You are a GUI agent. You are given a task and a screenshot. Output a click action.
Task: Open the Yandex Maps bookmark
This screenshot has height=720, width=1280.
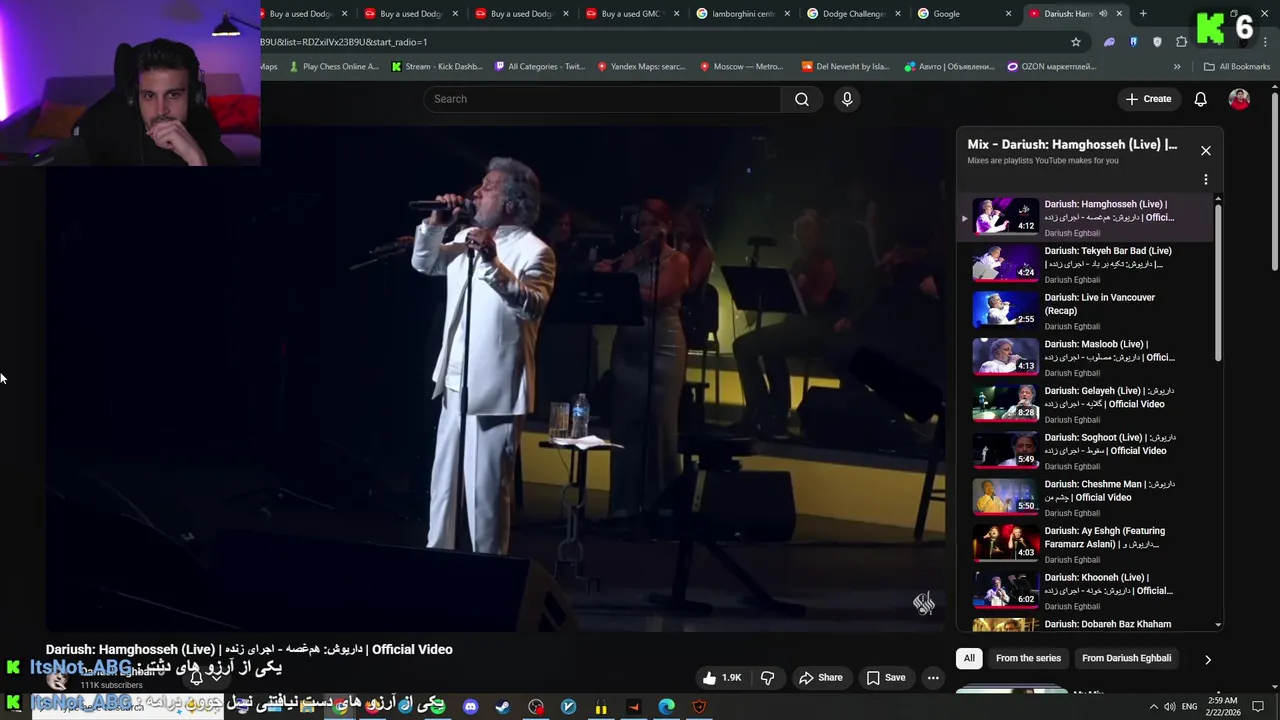click(x=641, y=67)
